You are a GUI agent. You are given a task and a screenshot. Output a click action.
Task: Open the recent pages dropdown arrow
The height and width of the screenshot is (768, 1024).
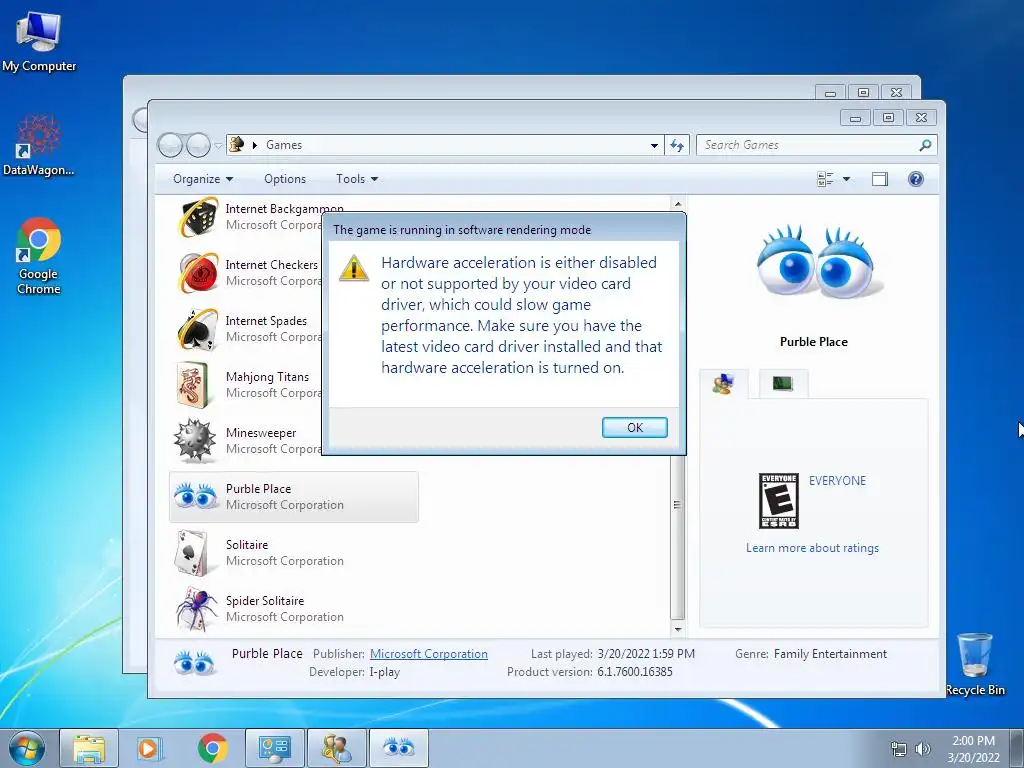(218, 146)
